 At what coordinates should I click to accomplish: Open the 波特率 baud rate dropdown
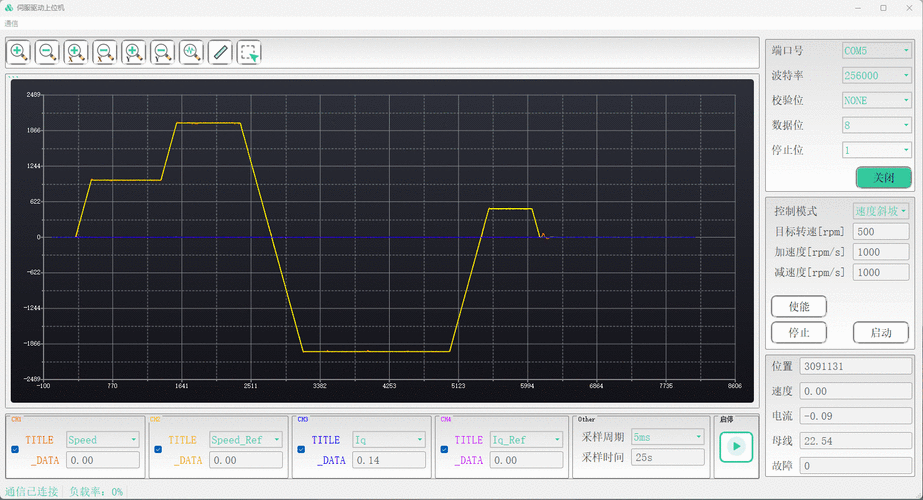coord(876,75)
